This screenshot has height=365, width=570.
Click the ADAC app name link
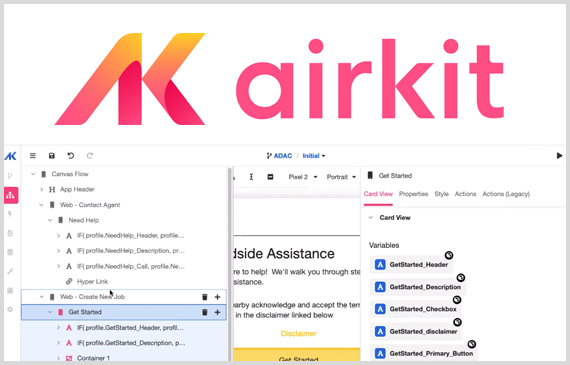(x=282, y=156)
